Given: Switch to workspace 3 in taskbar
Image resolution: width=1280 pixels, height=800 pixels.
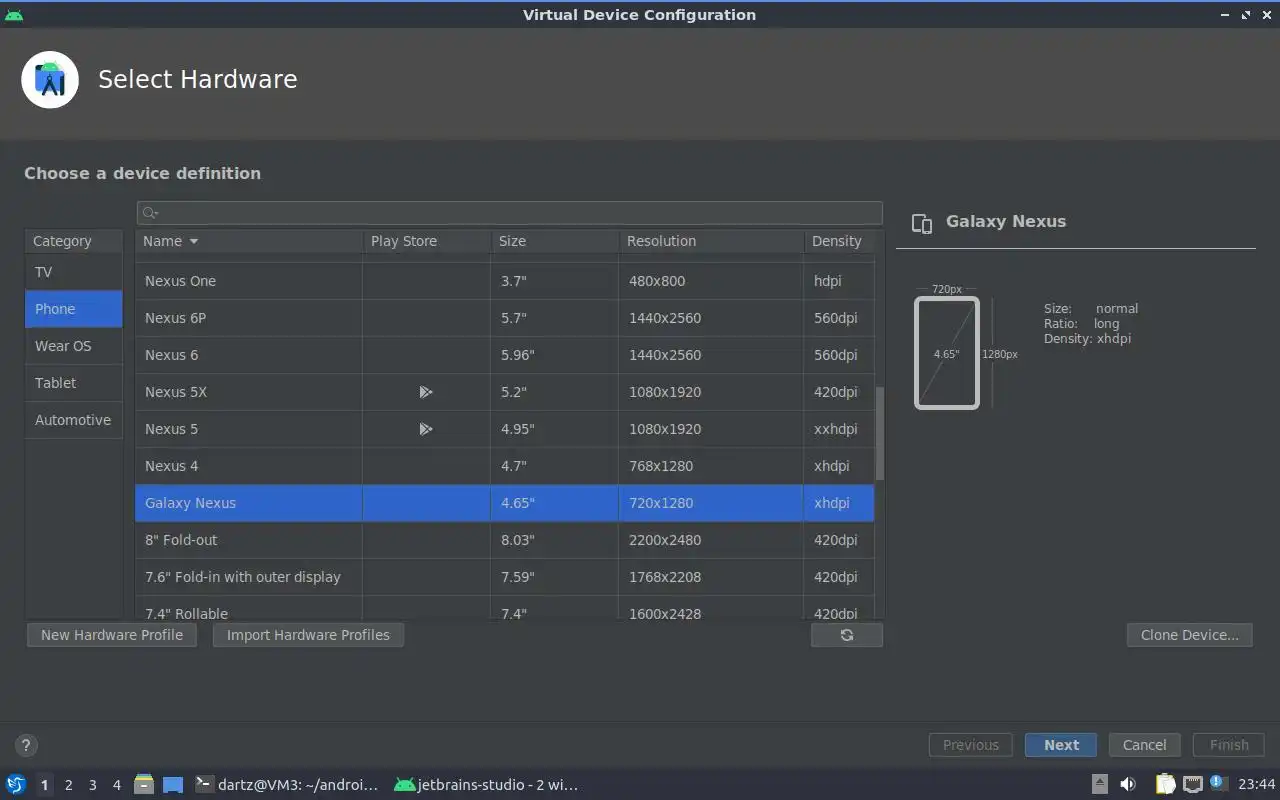Looking at the screenshot, I should 92,785.
